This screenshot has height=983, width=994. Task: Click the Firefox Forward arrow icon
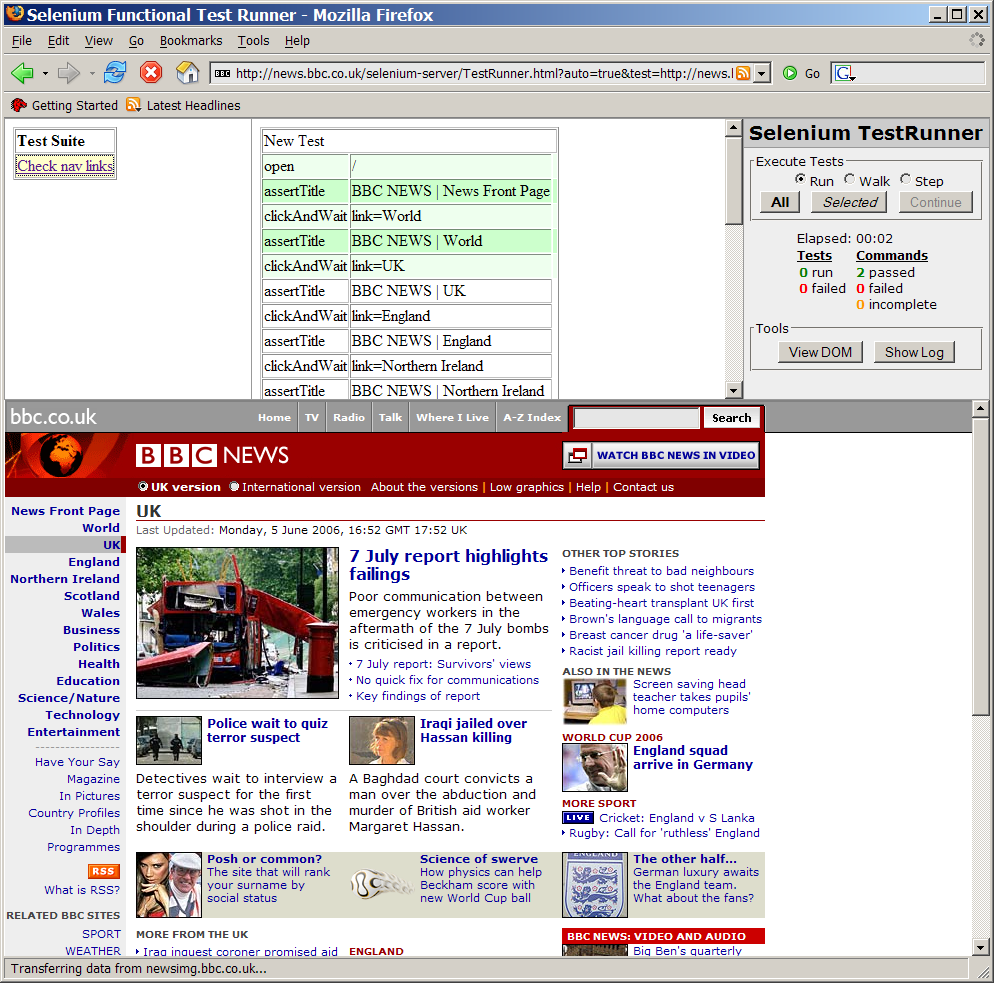click(68, 74)
